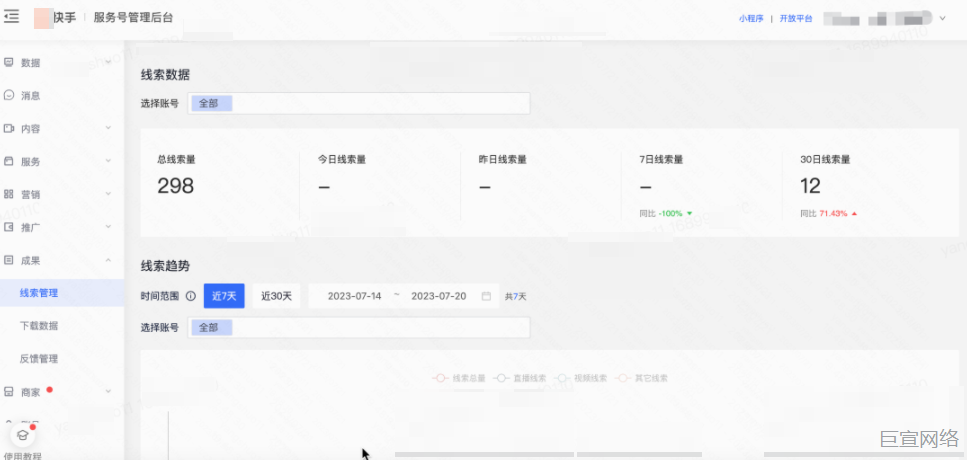Open the 开放平台 link in header
The image size is (967, 460).
(796, 18)
